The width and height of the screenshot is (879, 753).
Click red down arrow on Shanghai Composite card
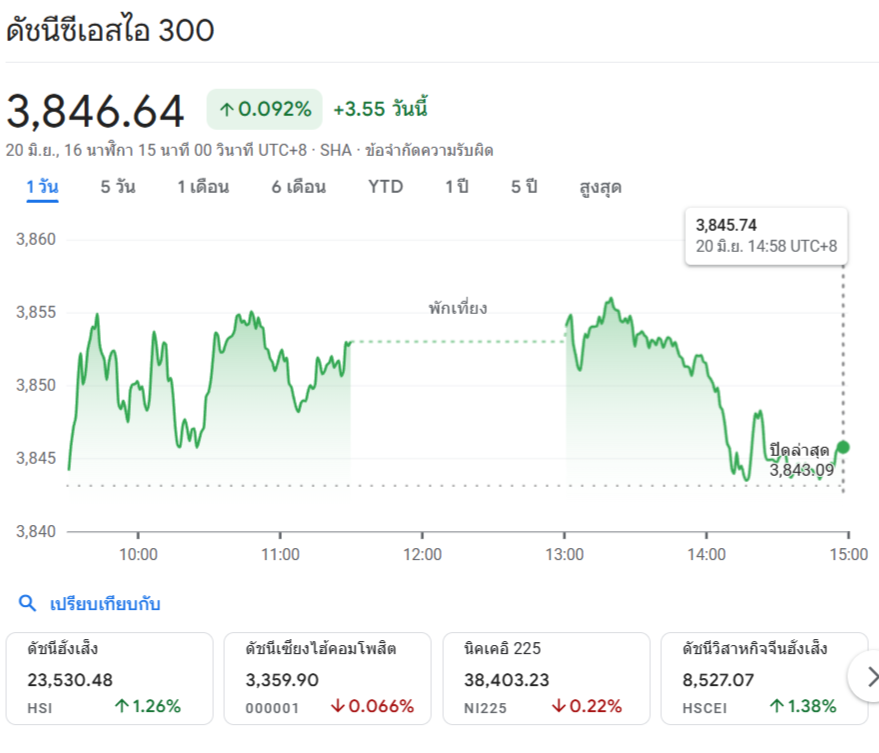[x=337, y=706]
